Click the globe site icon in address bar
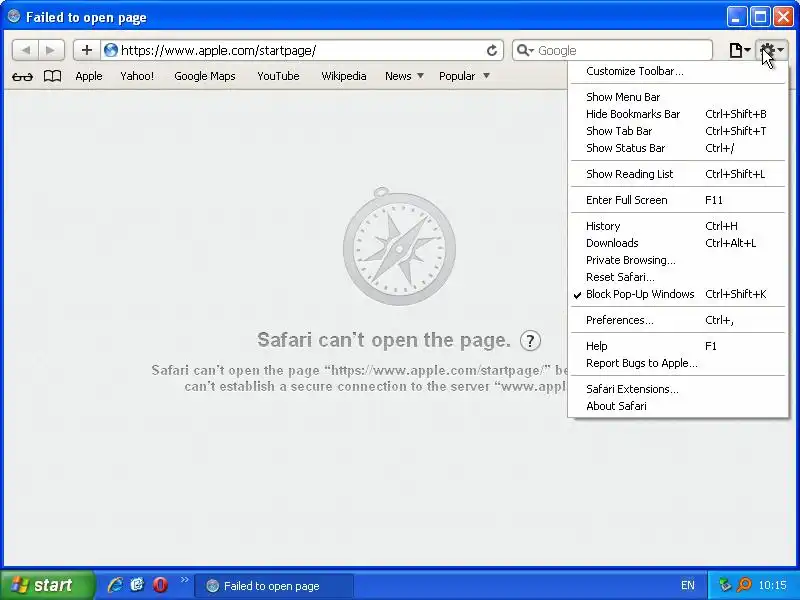Screen dimensions: 800x600 point(111,50)
